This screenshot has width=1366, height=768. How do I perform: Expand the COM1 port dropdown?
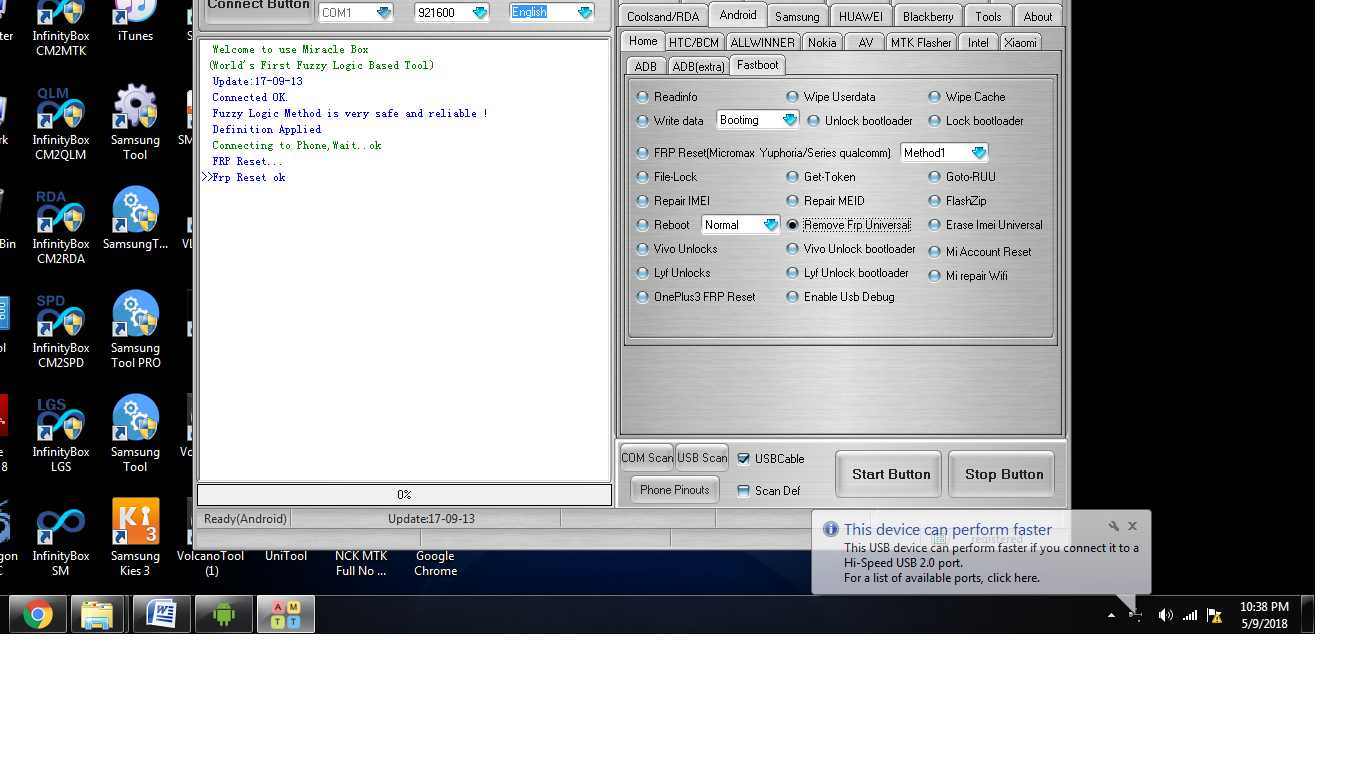click(x=383, y=13)
